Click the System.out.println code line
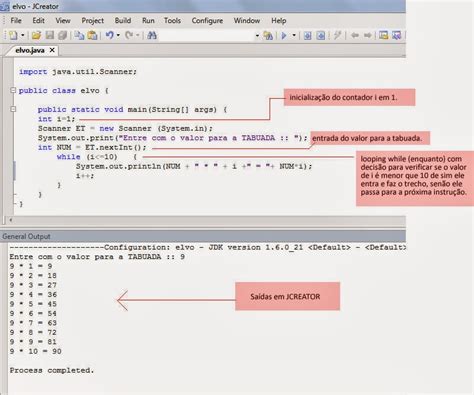Screen dimensions: 474x395 [x=194, y=166]
